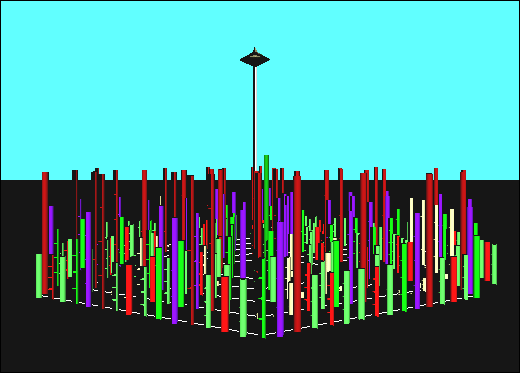
Task: Pick the wide dark-red cylinder right of front corner
Action: tap(297, 253)
